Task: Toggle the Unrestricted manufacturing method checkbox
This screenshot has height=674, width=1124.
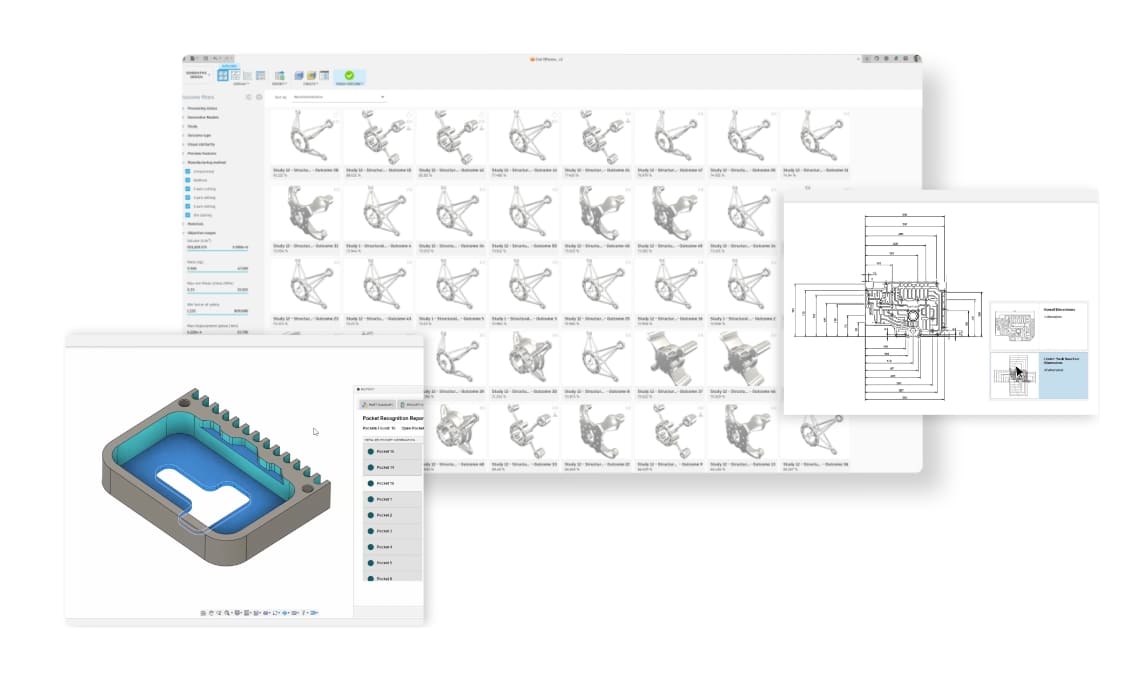Action: (x=187, y=172)
